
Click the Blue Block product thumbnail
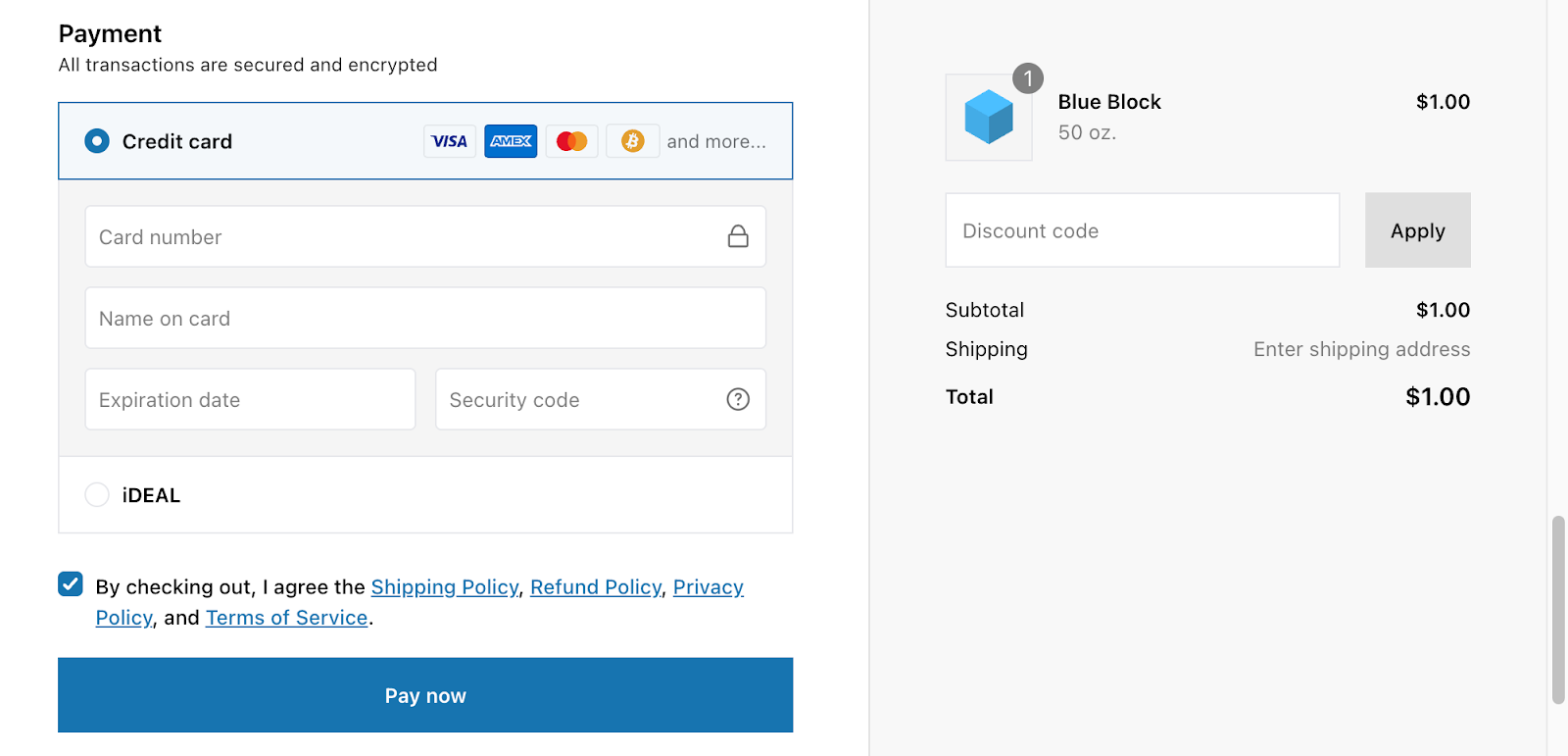pyautogui.click(x=987, y=117)
